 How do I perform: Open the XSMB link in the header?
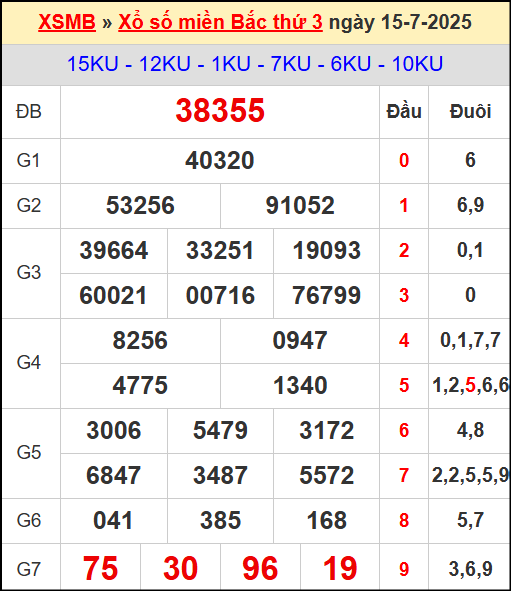(67, 22)
